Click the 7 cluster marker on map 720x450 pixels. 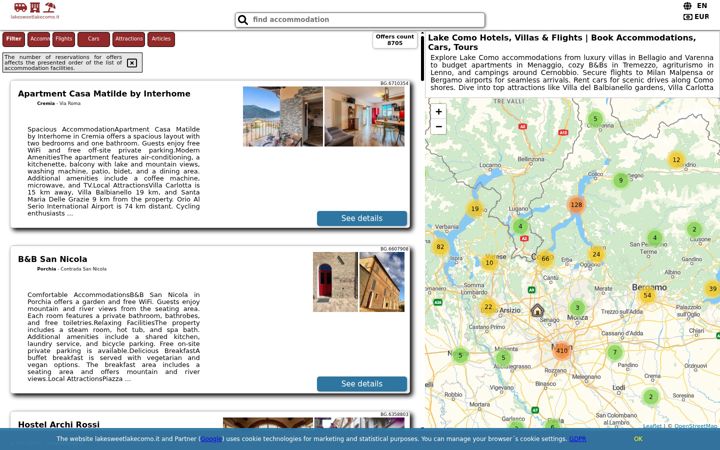pyautogui.click(x=614, y=353)
